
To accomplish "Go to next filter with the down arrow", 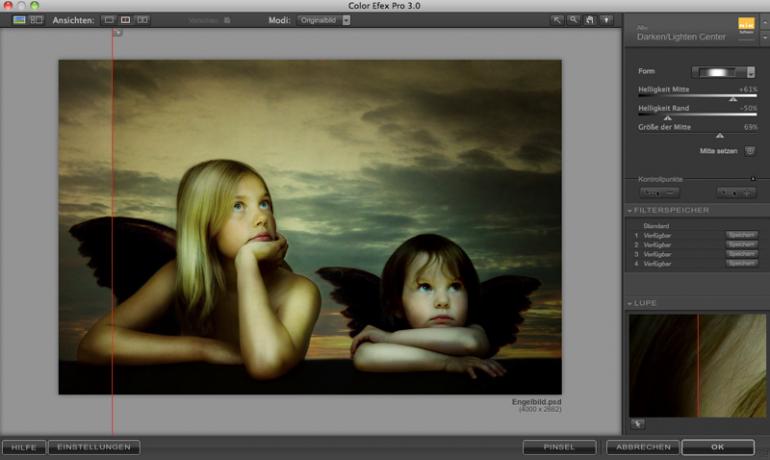I will [x=765, y=37].
